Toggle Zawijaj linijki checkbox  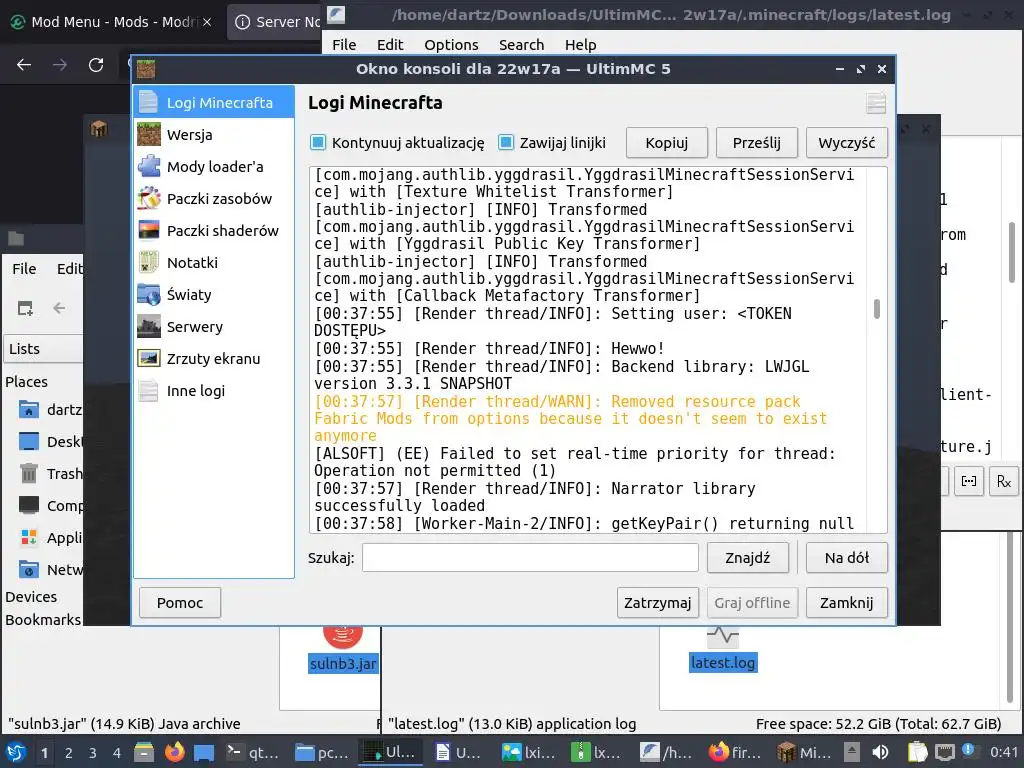[506, 142]
